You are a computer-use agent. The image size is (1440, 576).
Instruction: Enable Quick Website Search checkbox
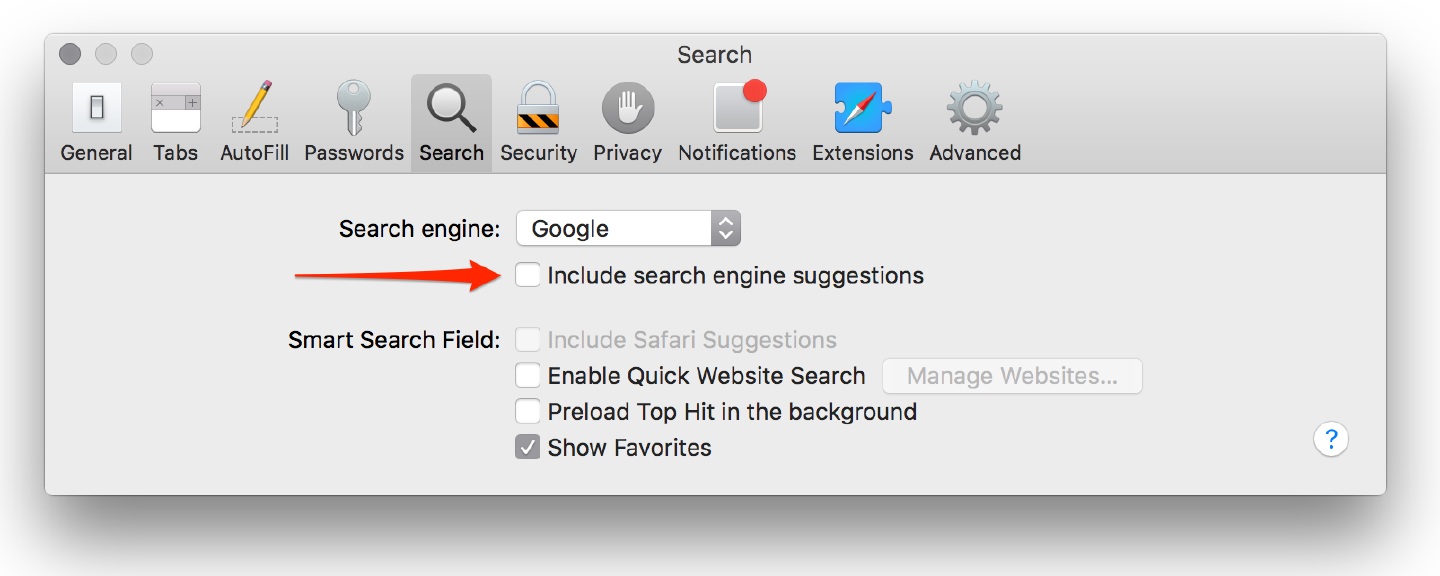(528, 376)
